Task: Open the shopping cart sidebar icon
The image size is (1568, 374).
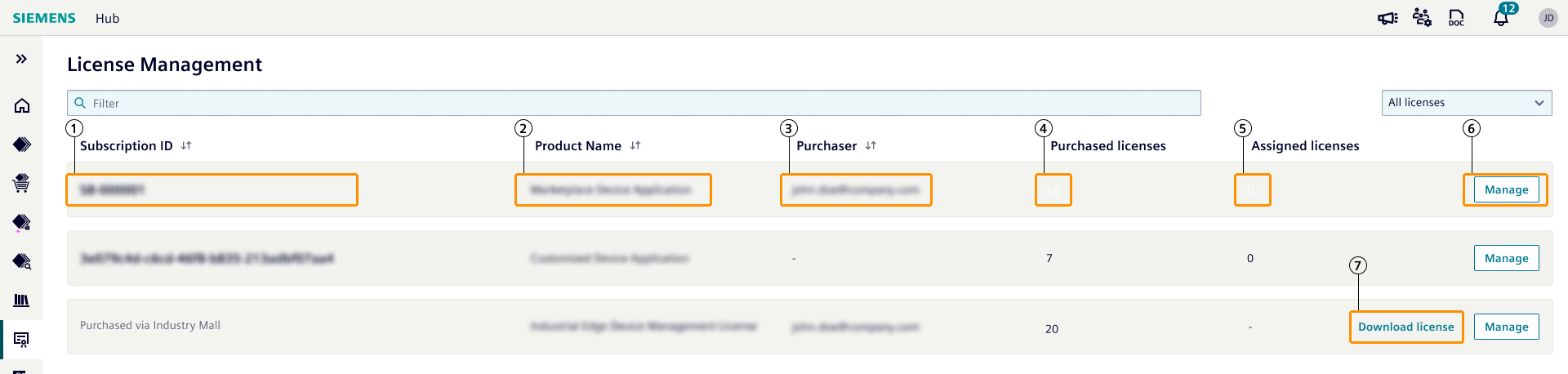Action: click(x=22, y=183)
